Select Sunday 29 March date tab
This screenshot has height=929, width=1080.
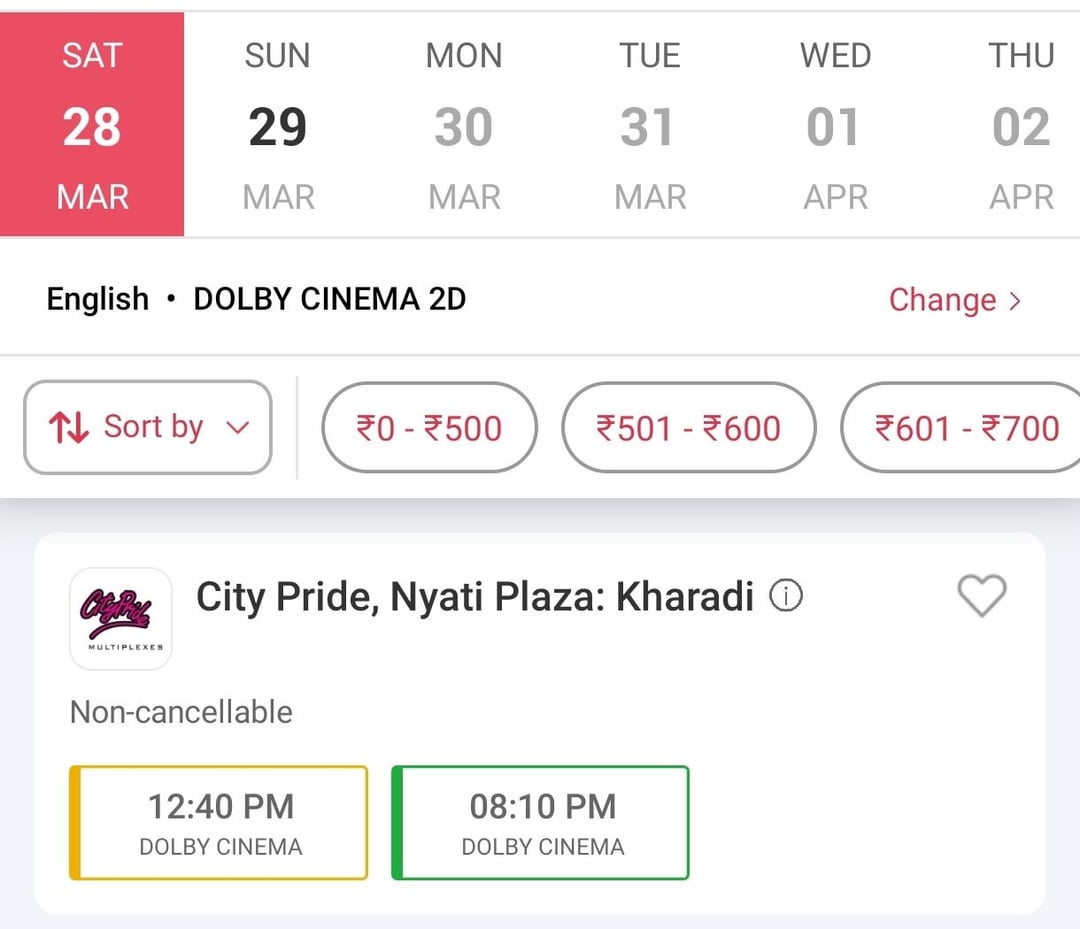click(x=278, y=125)
